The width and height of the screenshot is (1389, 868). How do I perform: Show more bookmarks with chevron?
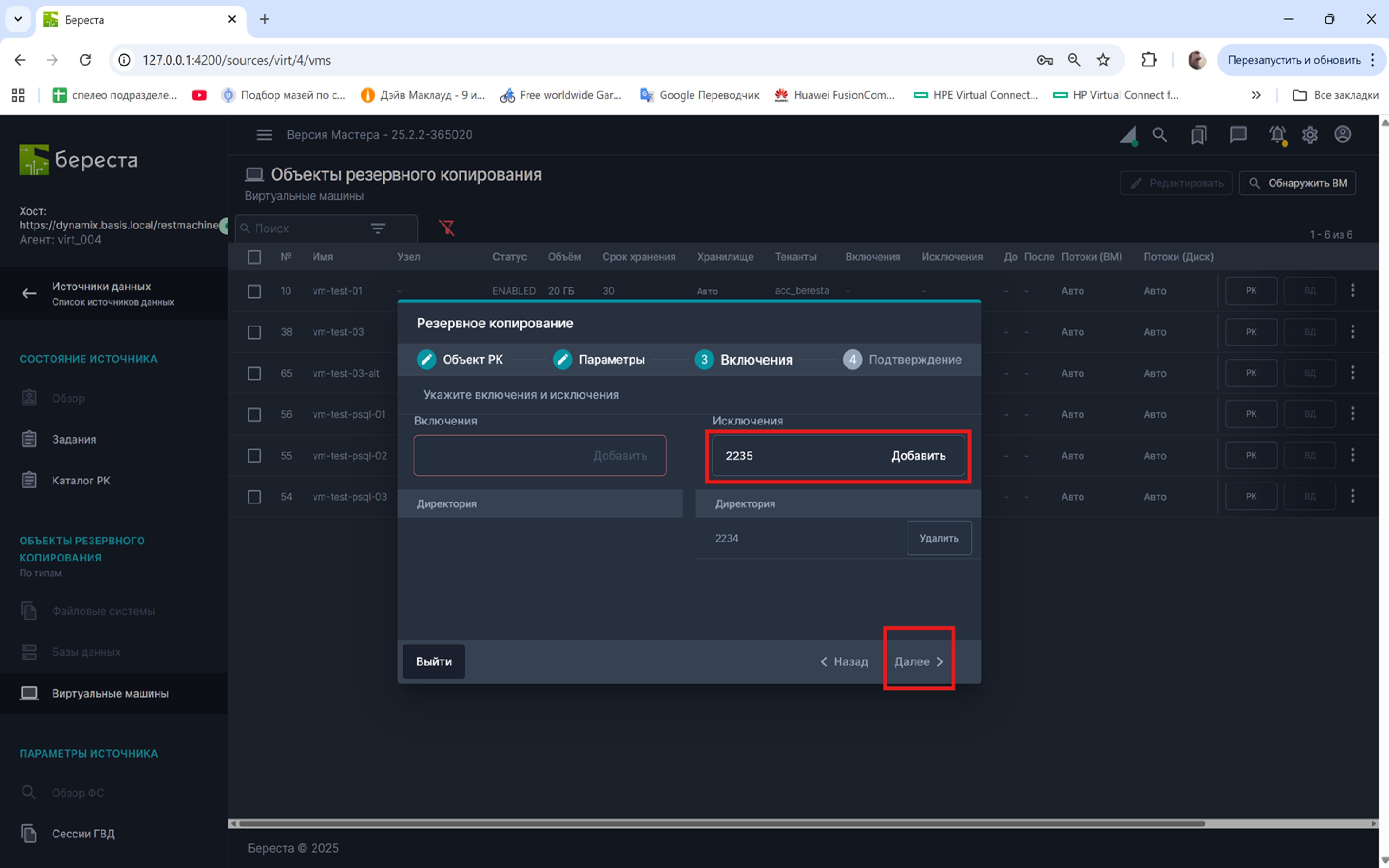(x=1256, y=95)
